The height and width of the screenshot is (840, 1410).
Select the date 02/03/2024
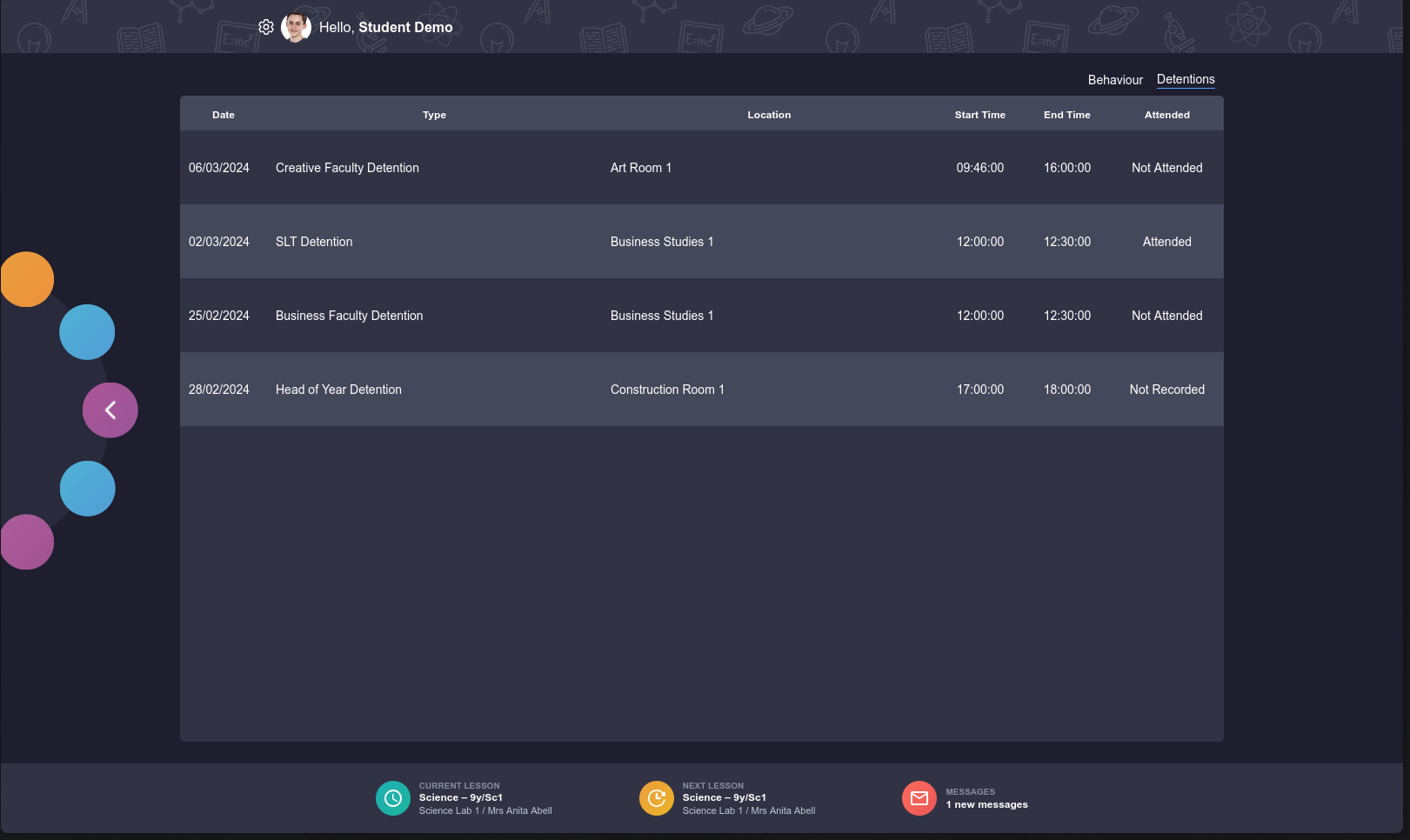click(x=219, y=242)
